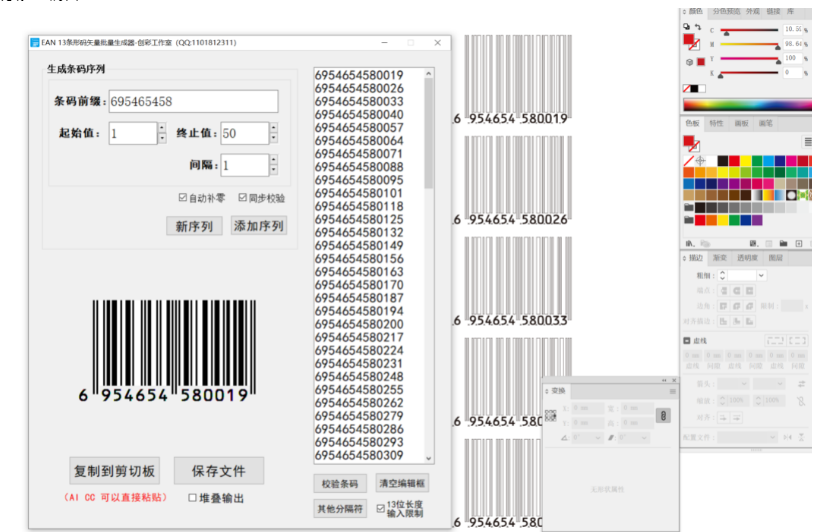Click the reference point grid in Transform panel
Viewport: 817px width, 532px height.
[551, 415]
